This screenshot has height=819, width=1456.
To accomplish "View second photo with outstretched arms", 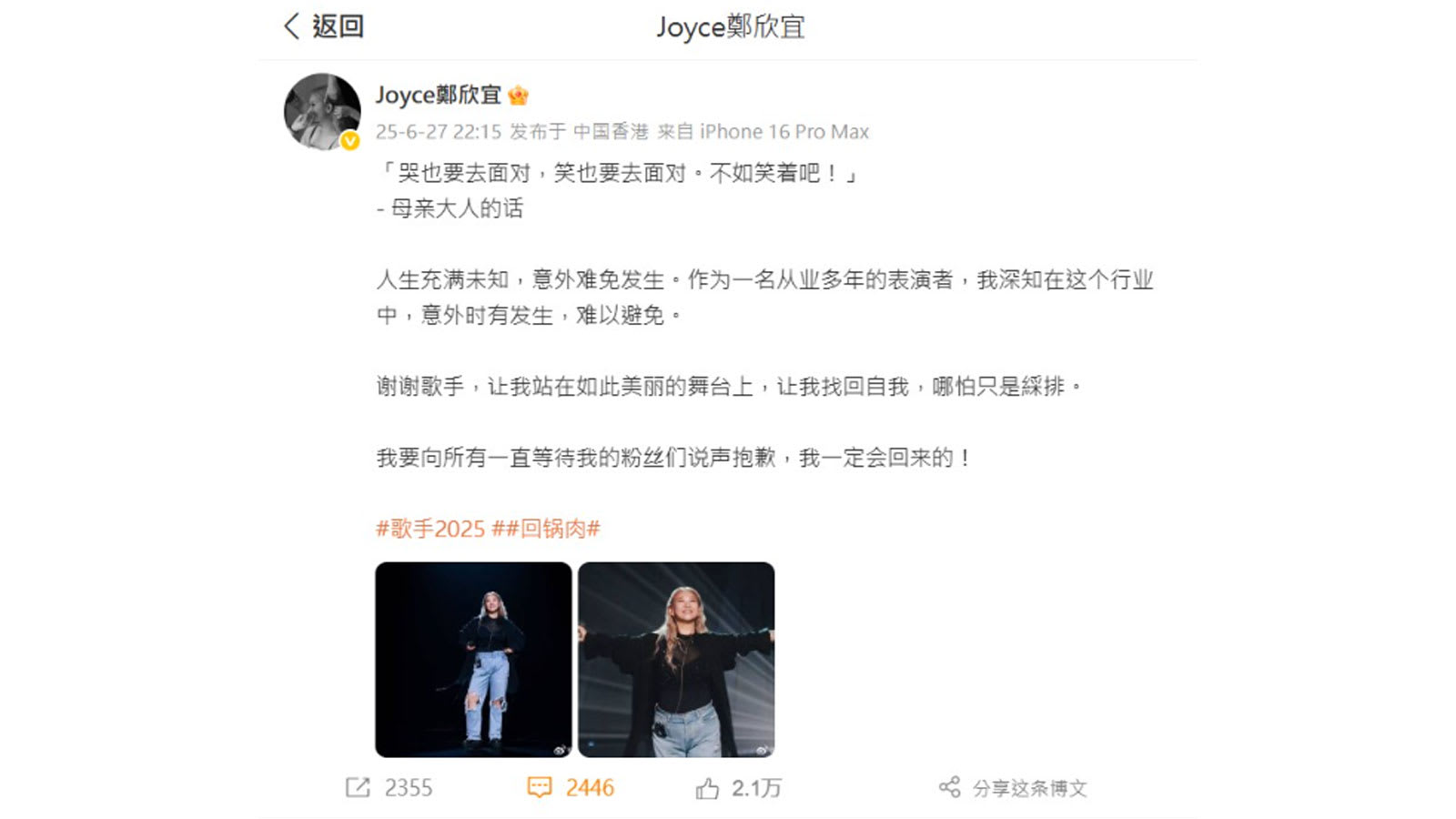I will [x=676, y=660].
